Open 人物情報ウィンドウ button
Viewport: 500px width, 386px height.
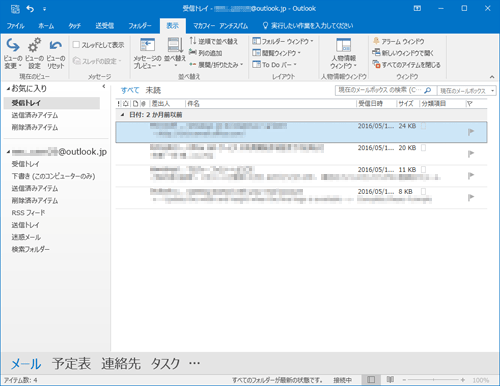[x=344, y=53]
